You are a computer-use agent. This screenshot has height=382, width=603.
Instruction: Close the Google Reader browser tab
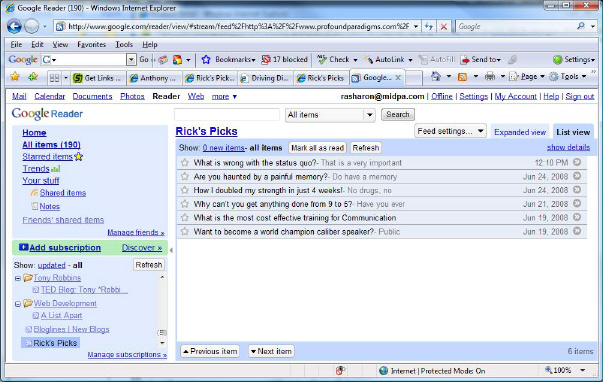(398, 78)
